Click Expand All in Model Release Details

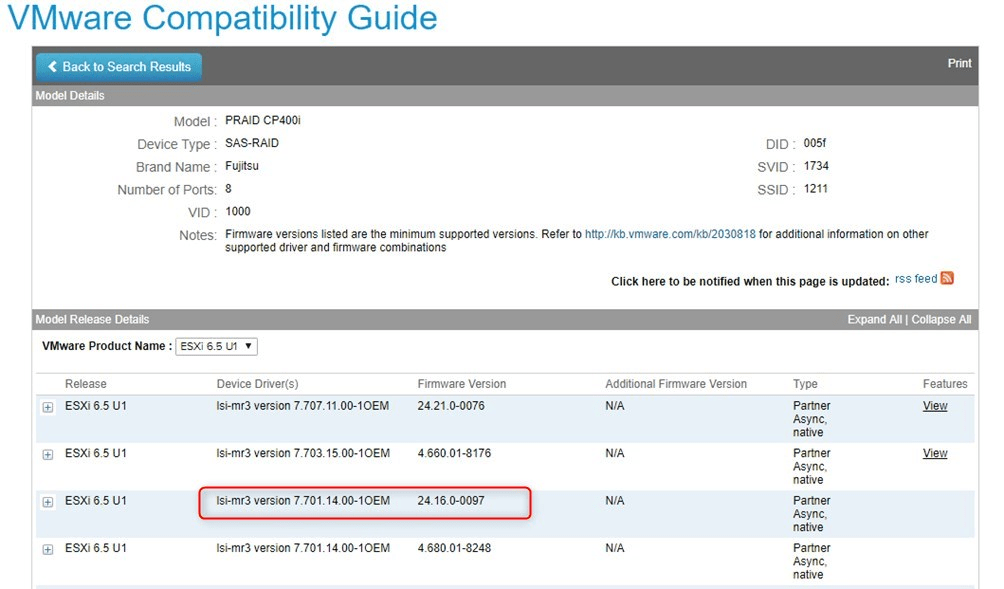click(x=874, y=319)
